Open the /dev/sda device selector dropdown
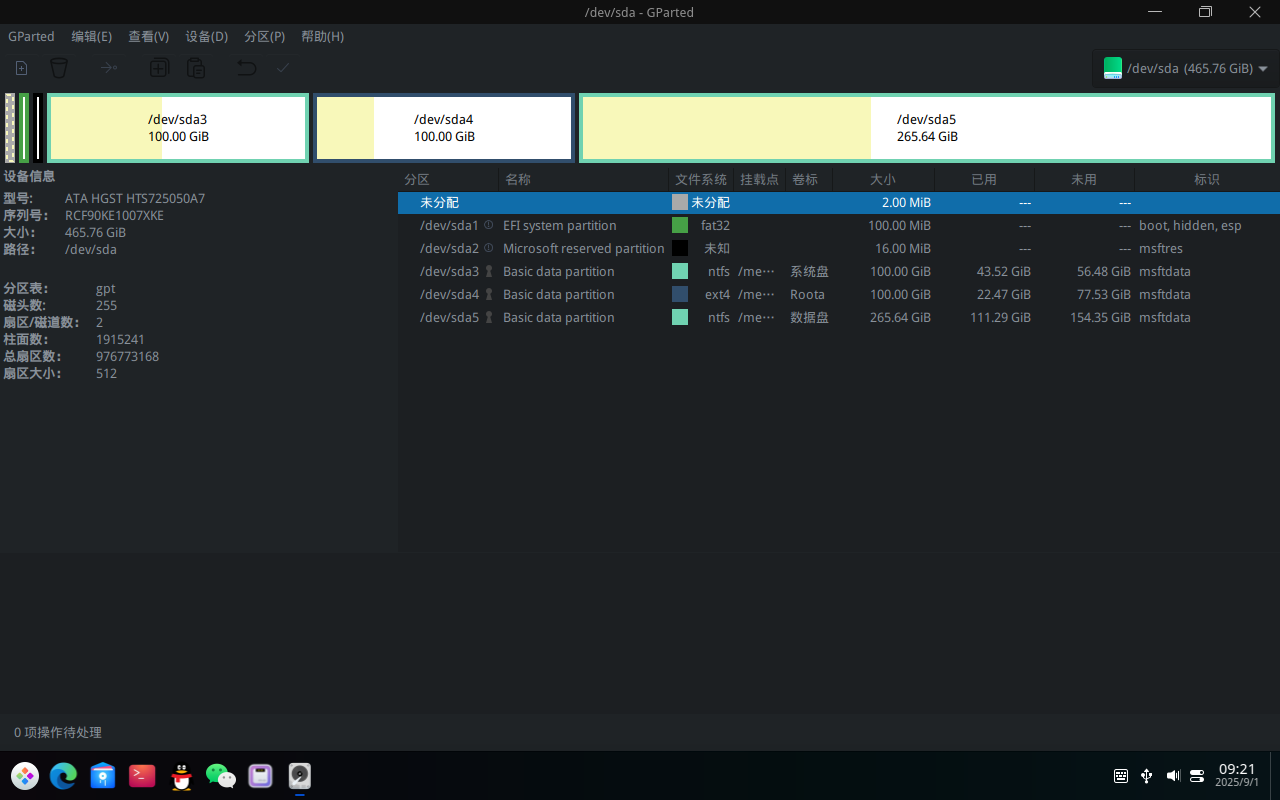 (x=1185, y=69)
